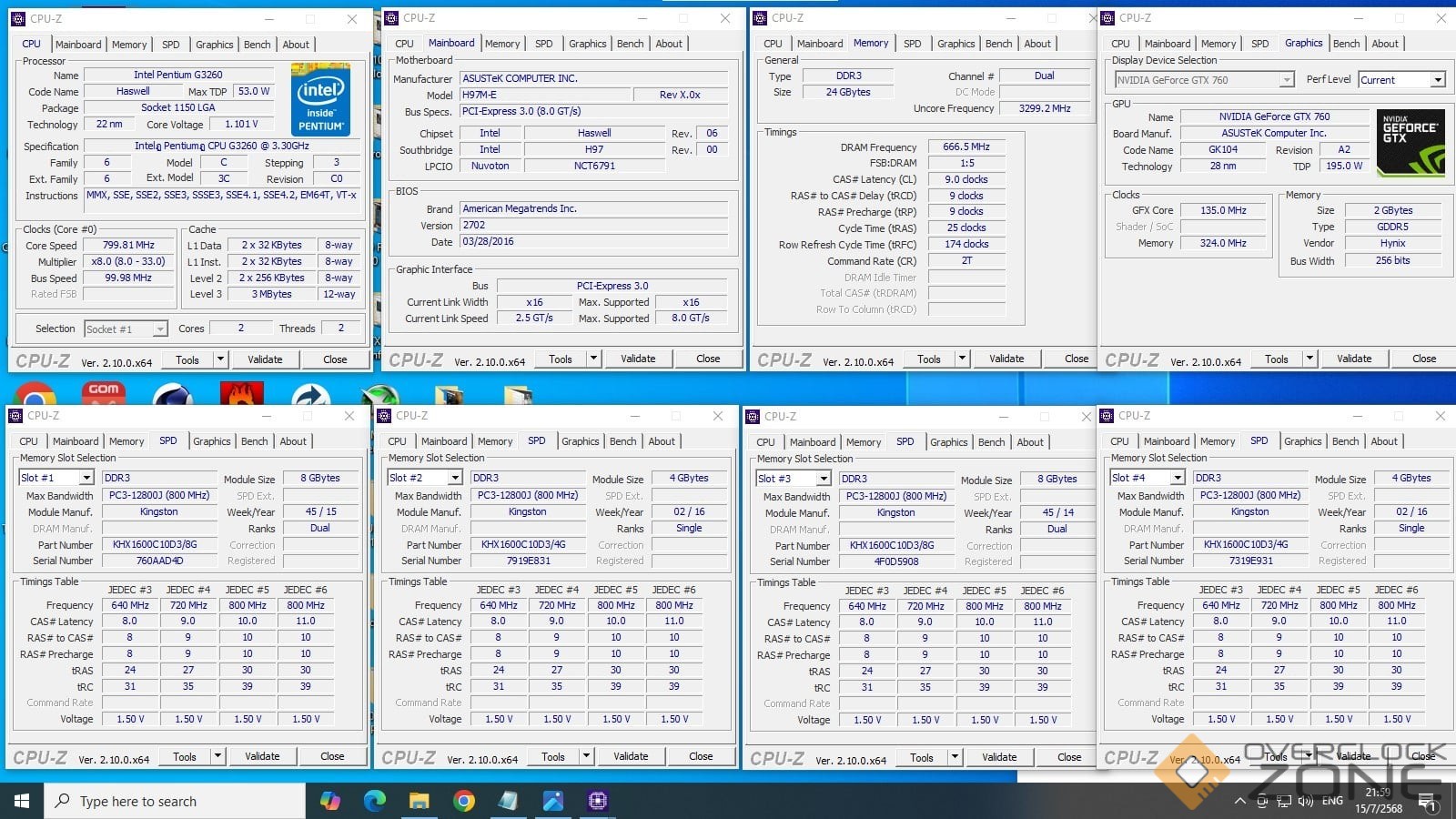Expand the Perf Level Current dropdown

point(1438,80)
